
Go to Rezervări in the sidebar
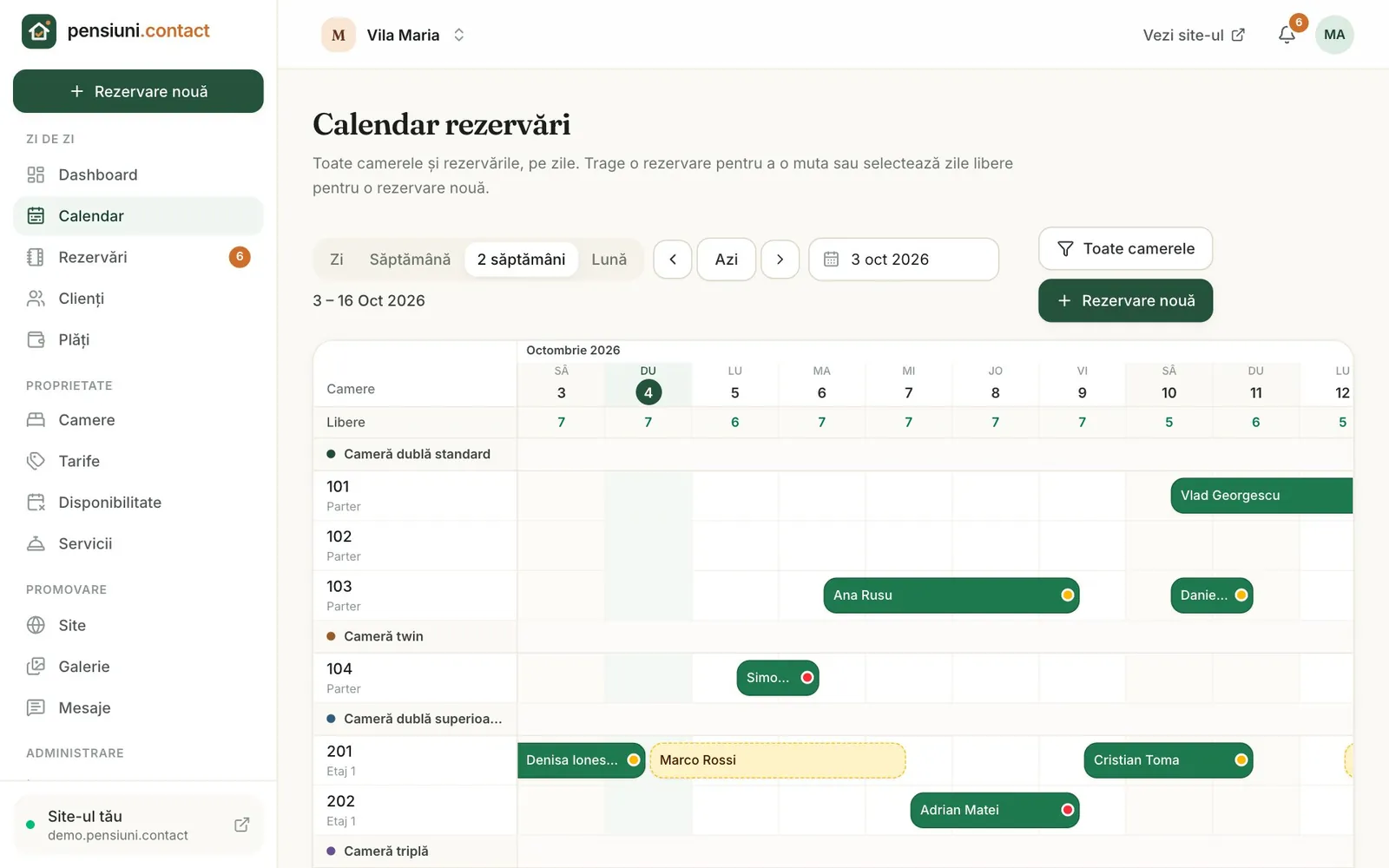[x=138, y=257]
